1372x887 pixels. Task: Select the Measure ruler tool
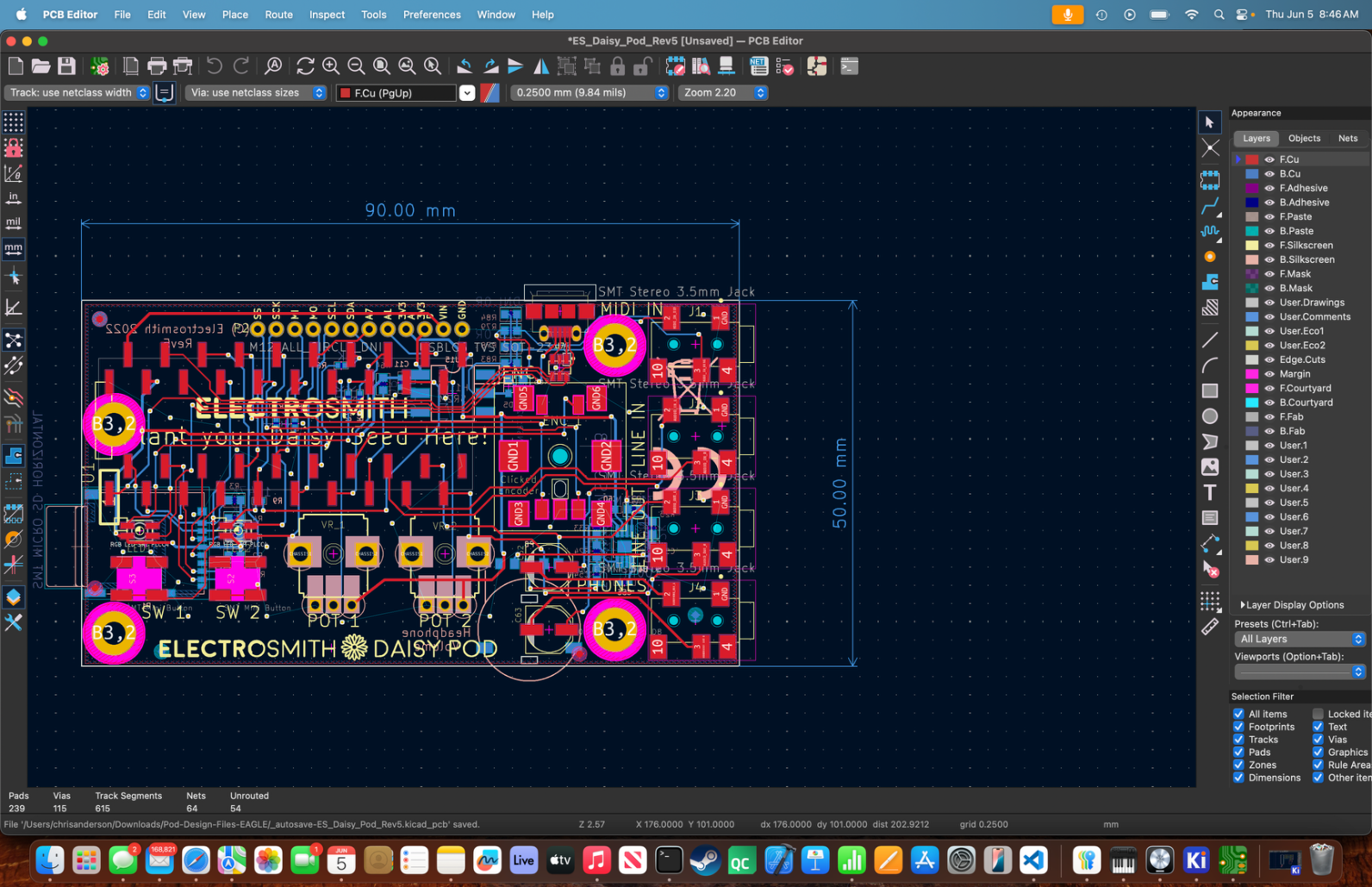pos(1210,627)
